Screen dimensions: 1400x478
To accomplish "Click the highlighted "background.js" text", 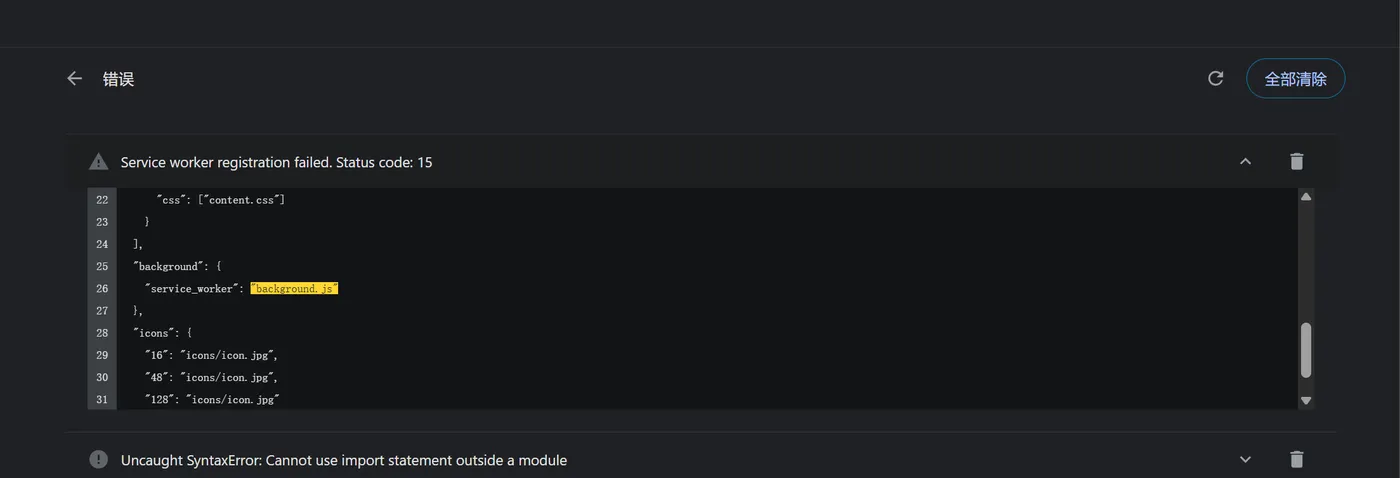I will 294,288.
